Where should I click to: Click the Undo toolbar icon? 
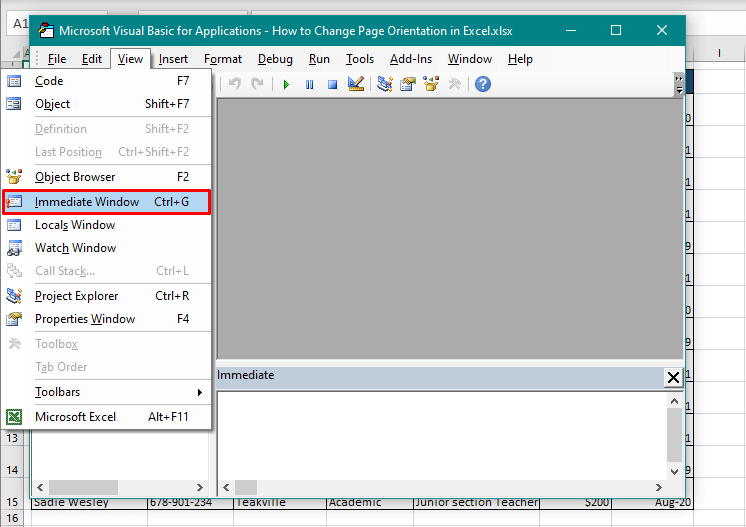pos(234,84)
